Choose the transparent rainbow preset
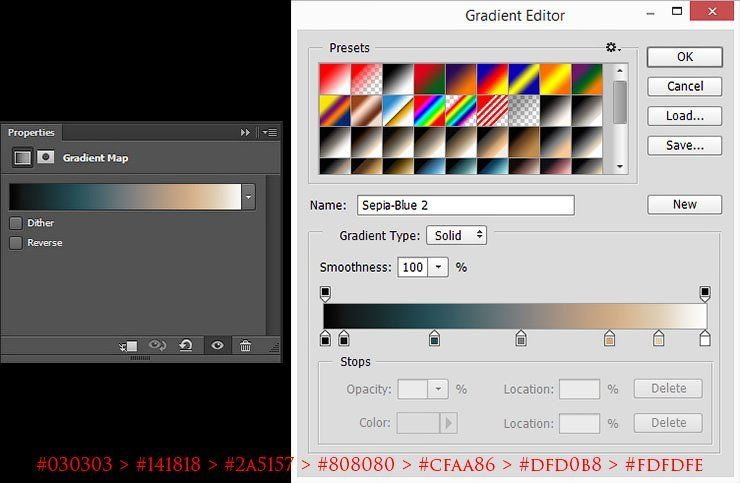740x483 pixels. (461, 110)
